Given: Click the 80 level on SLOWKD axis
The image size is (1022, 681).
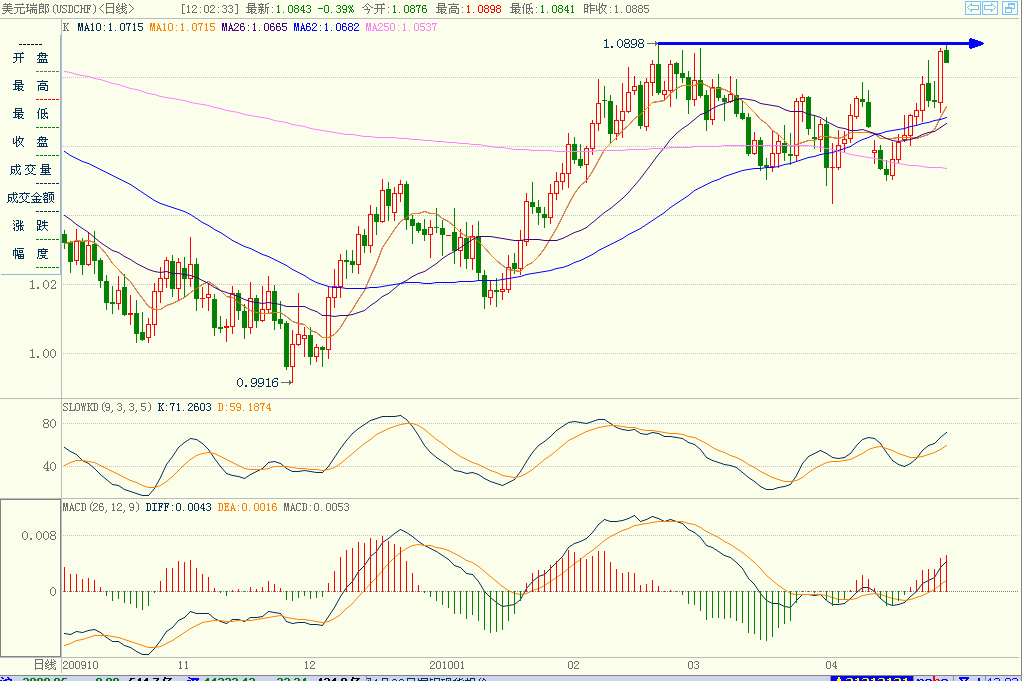Looking at the screenshot, I should click(x=50, y=424).
